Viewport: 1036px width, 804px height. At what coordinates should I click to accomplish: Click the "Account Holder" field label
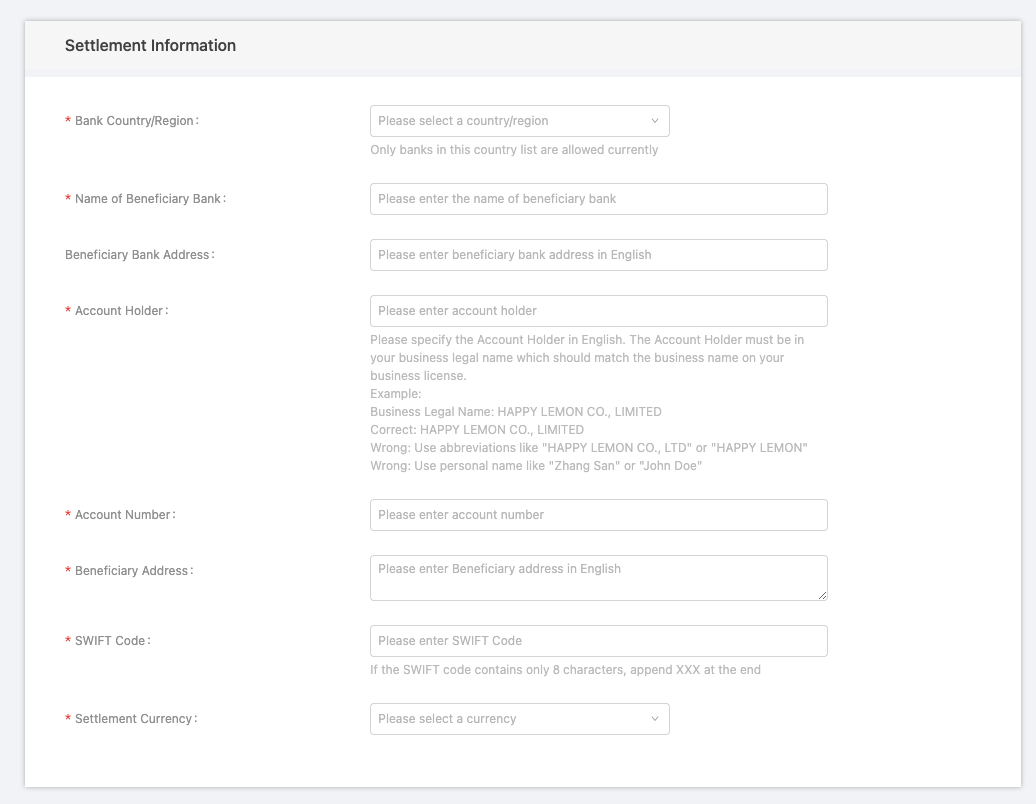[120, 311]
